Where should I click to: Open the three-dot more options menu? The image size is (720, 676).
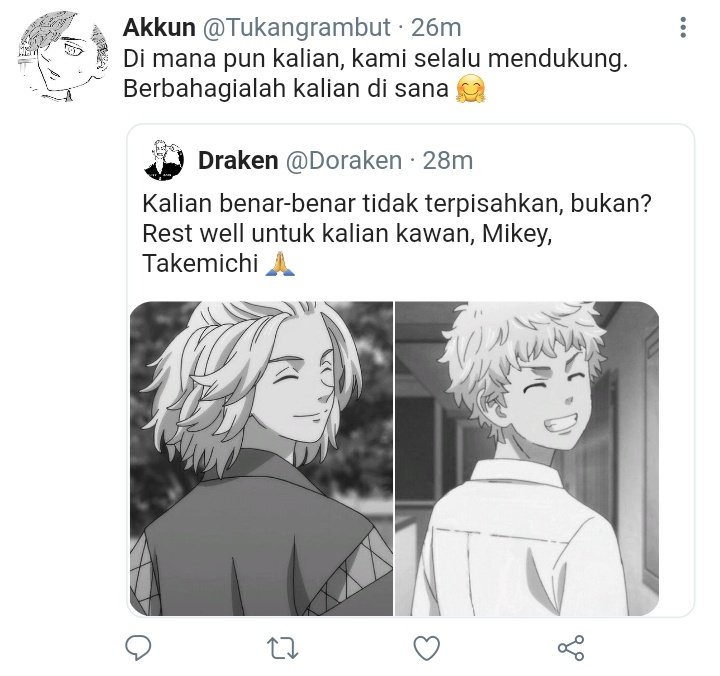pyautogui.click(x=683, y=28)
